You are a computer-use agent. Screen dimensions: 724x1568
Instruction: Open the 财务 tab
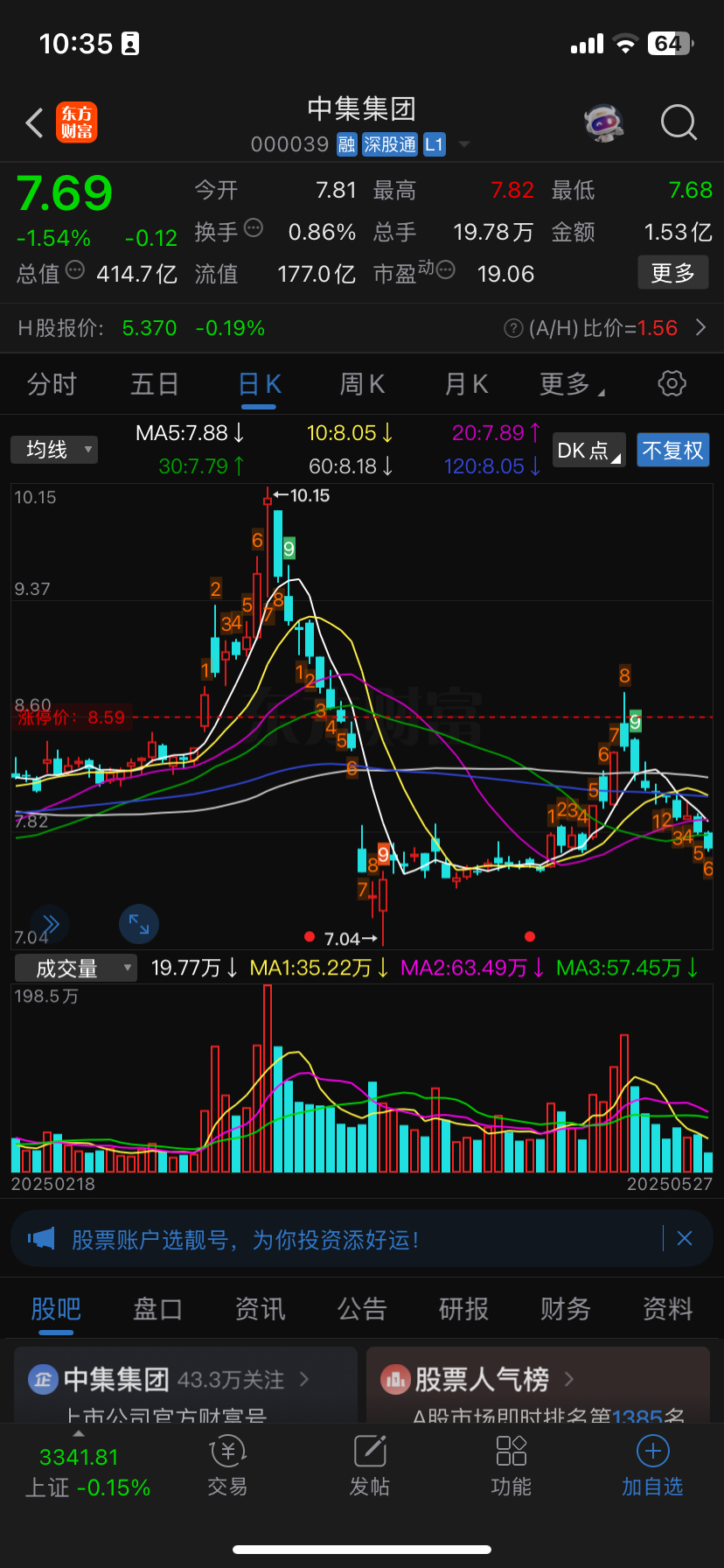[566, 1308]
